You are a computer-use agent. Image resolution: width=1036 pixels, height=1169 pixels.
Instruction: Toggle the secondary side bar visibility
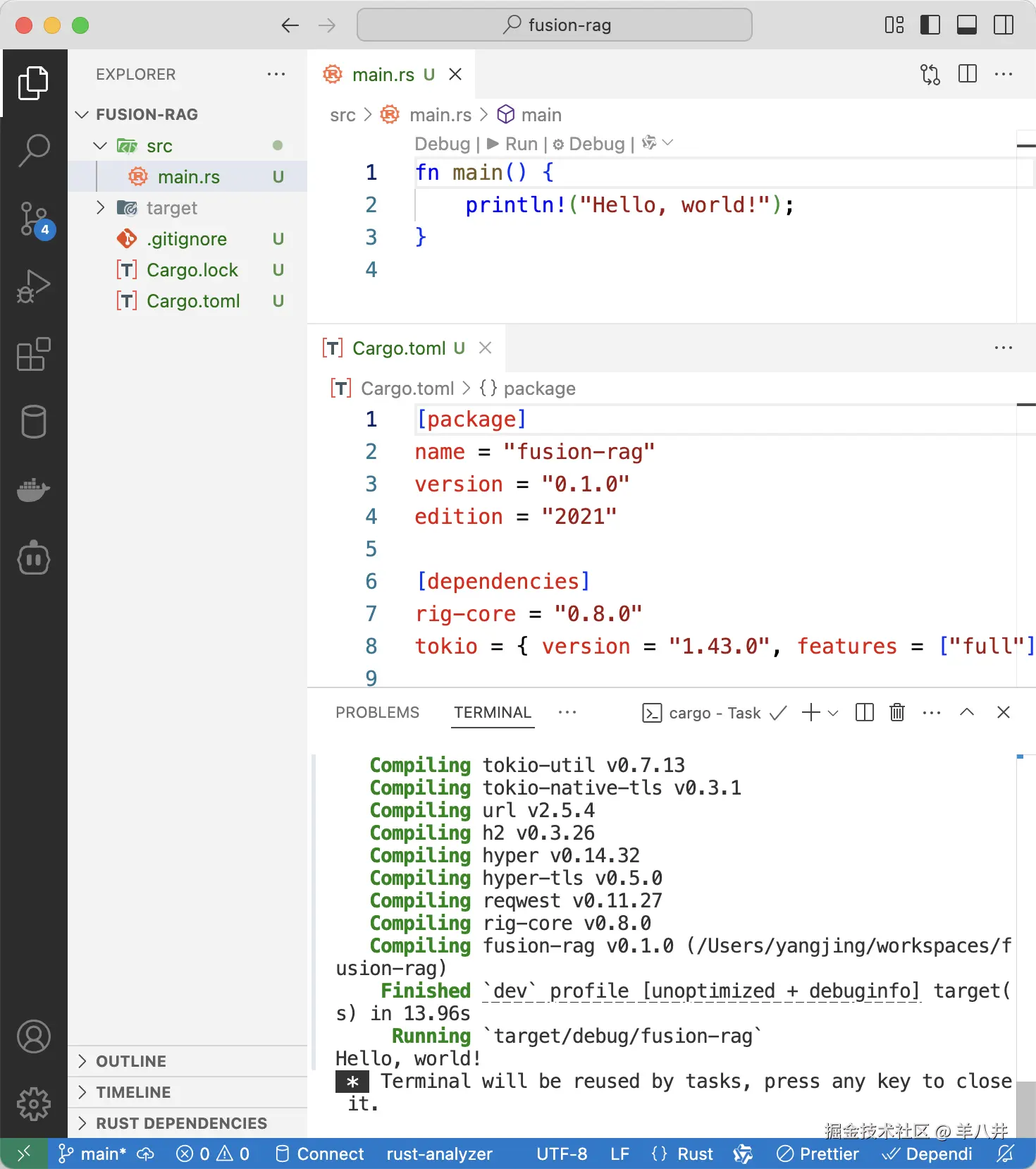pos(1003,25)
